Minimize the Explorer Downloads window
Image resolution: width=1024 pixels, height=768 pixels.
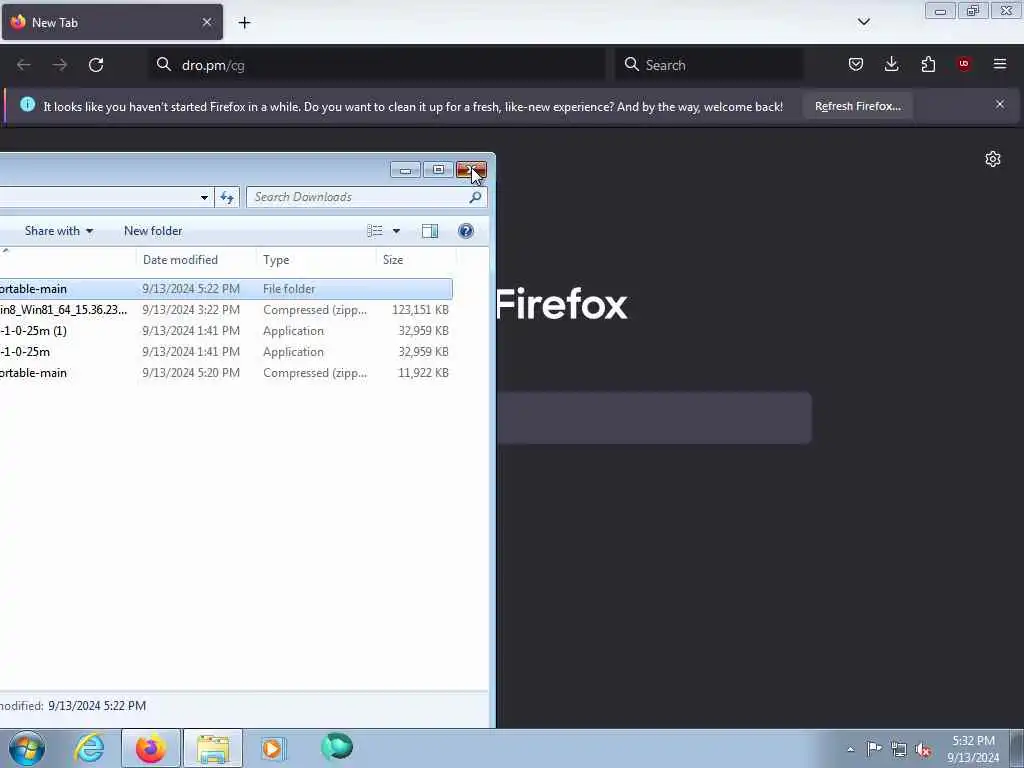[406, 170]
